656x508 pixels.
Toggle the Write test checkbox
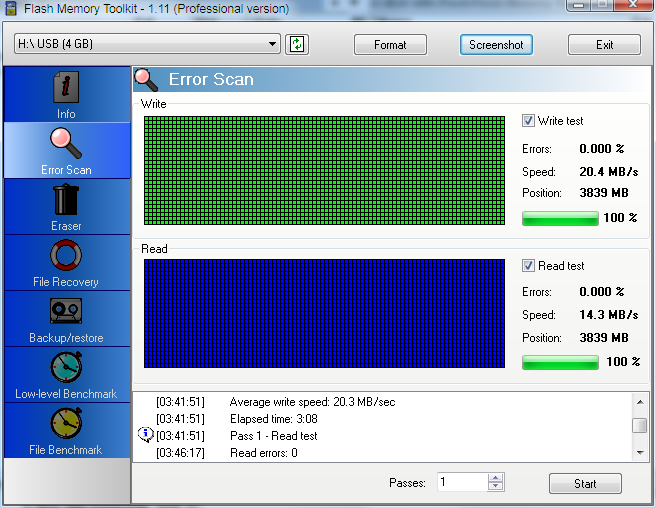(x=528, y=121)
